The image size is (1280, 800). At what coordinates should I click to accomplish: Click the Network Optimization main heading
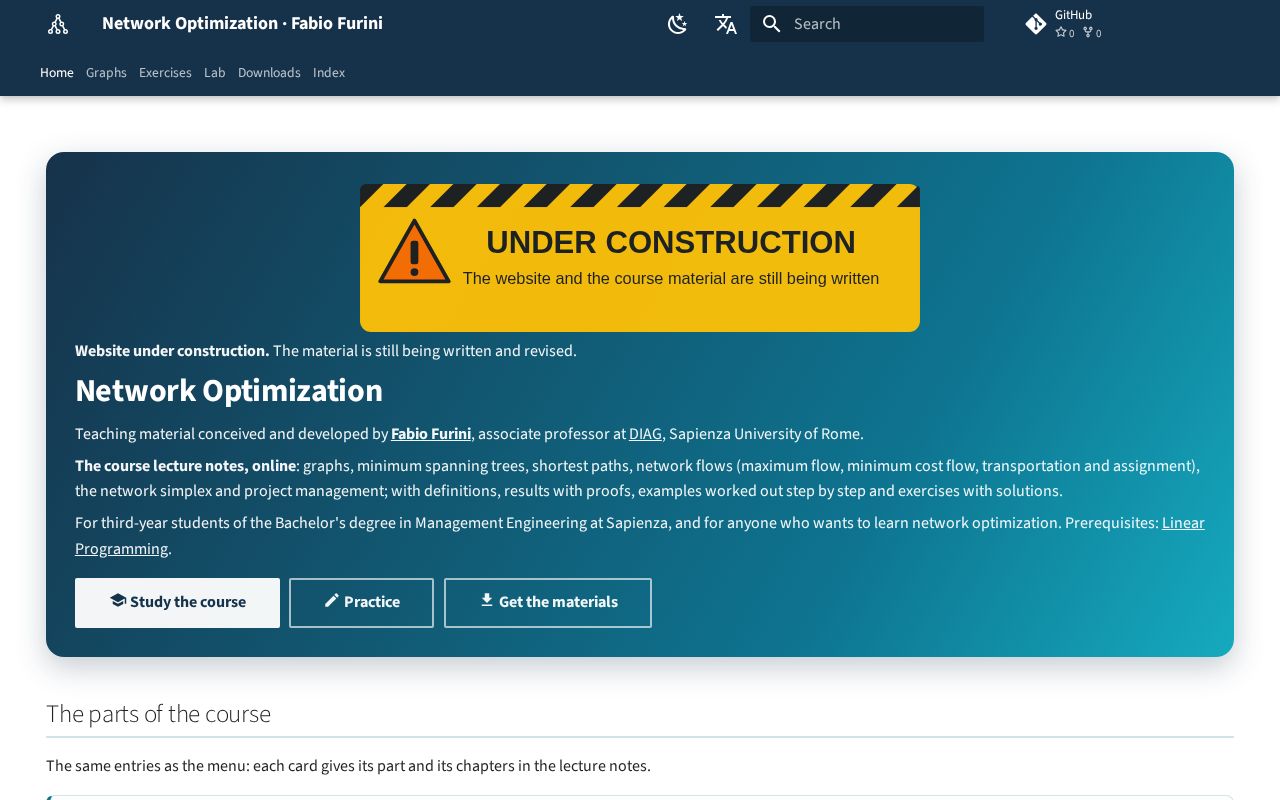click(x=229, y=391)
